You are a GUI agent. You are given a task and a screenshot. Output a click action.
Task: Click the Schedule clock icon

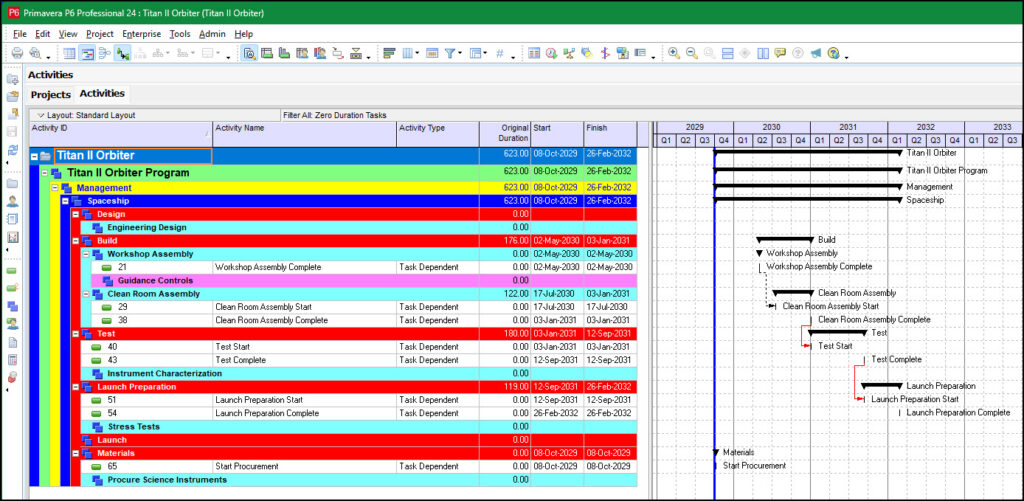click(x=552, y=54)
